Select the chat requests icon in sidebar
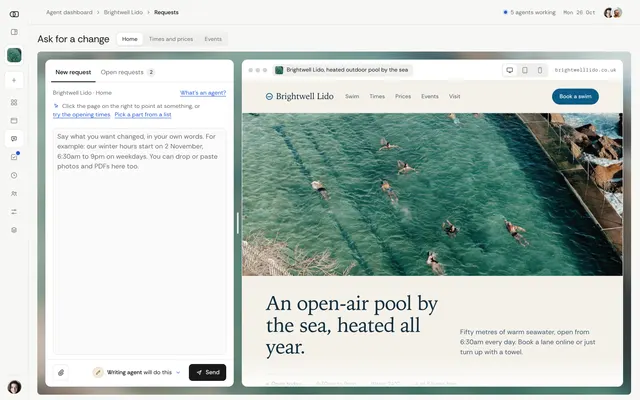The width and height of the screenshot is (640, 400). click(14, 139)
